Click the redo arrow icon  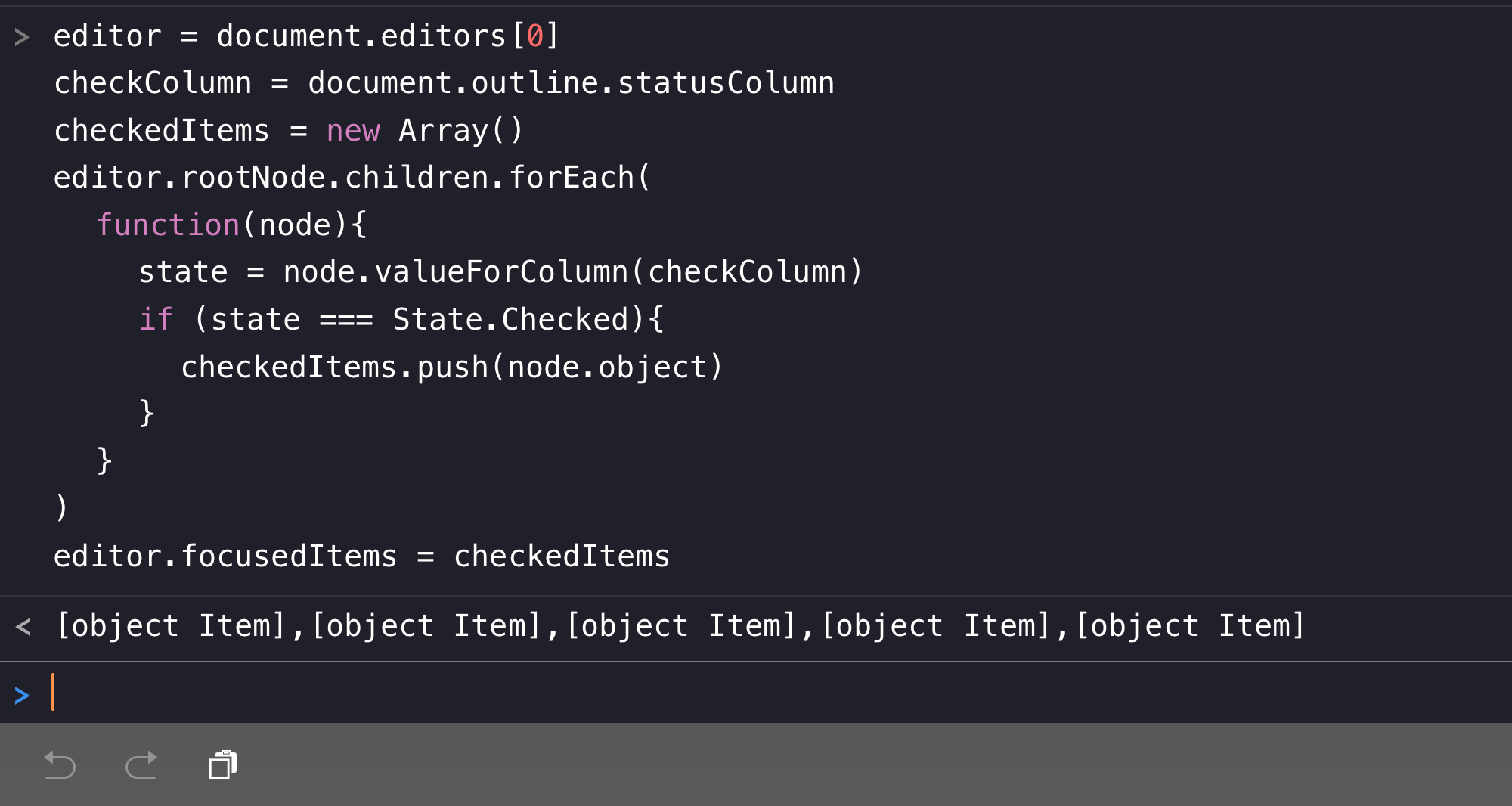point(141,764)
